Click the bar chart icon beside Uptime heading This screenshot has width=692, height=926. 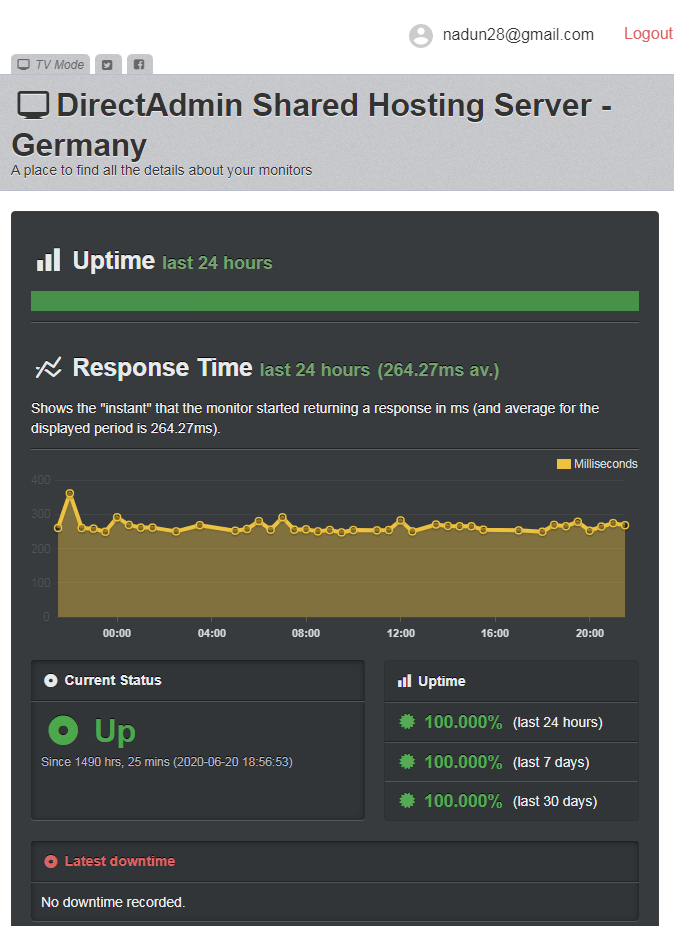pyautogui.click(x=48, y=261)
